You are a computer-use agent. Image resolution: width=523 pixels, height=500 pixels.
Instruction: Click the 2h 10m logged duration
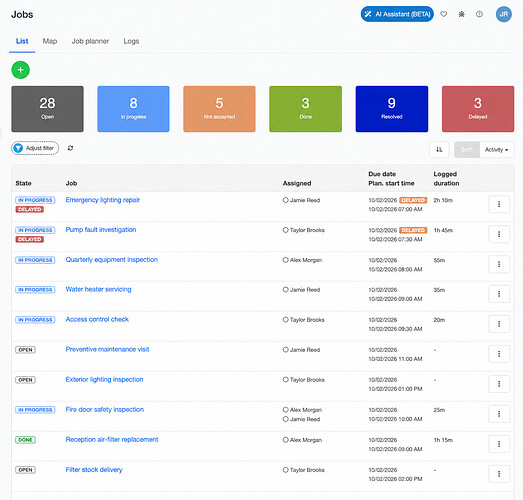coord(443,200)
